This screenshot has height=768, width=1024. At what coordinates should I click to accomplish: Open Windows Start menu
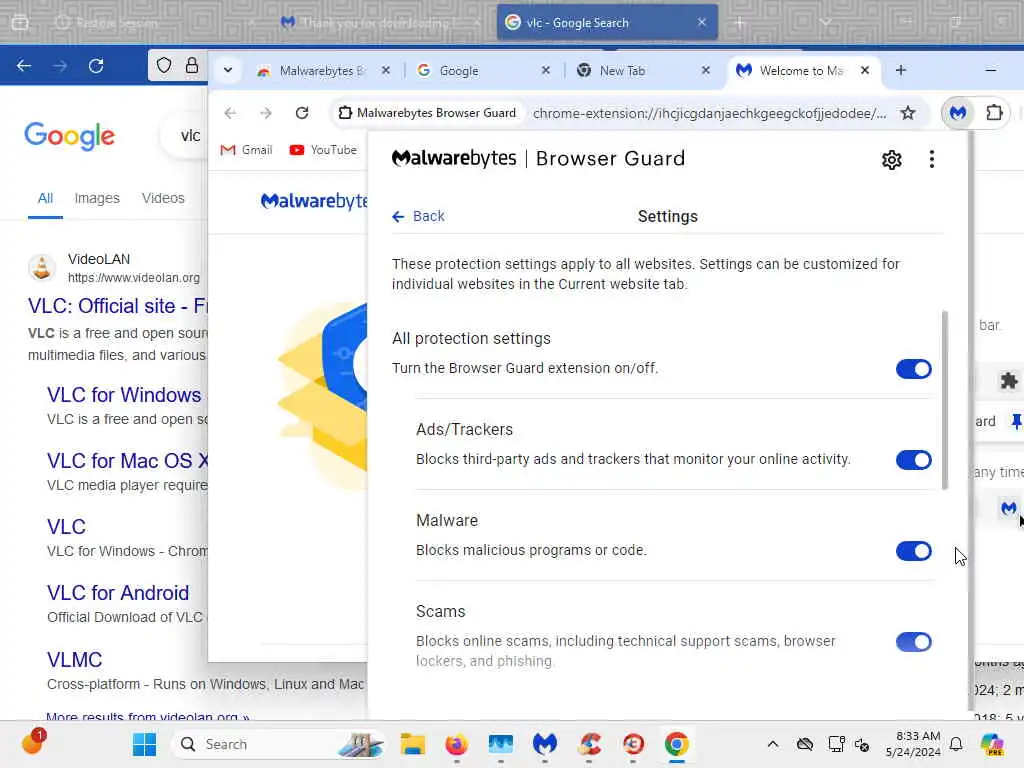click(x=144, y=744)
